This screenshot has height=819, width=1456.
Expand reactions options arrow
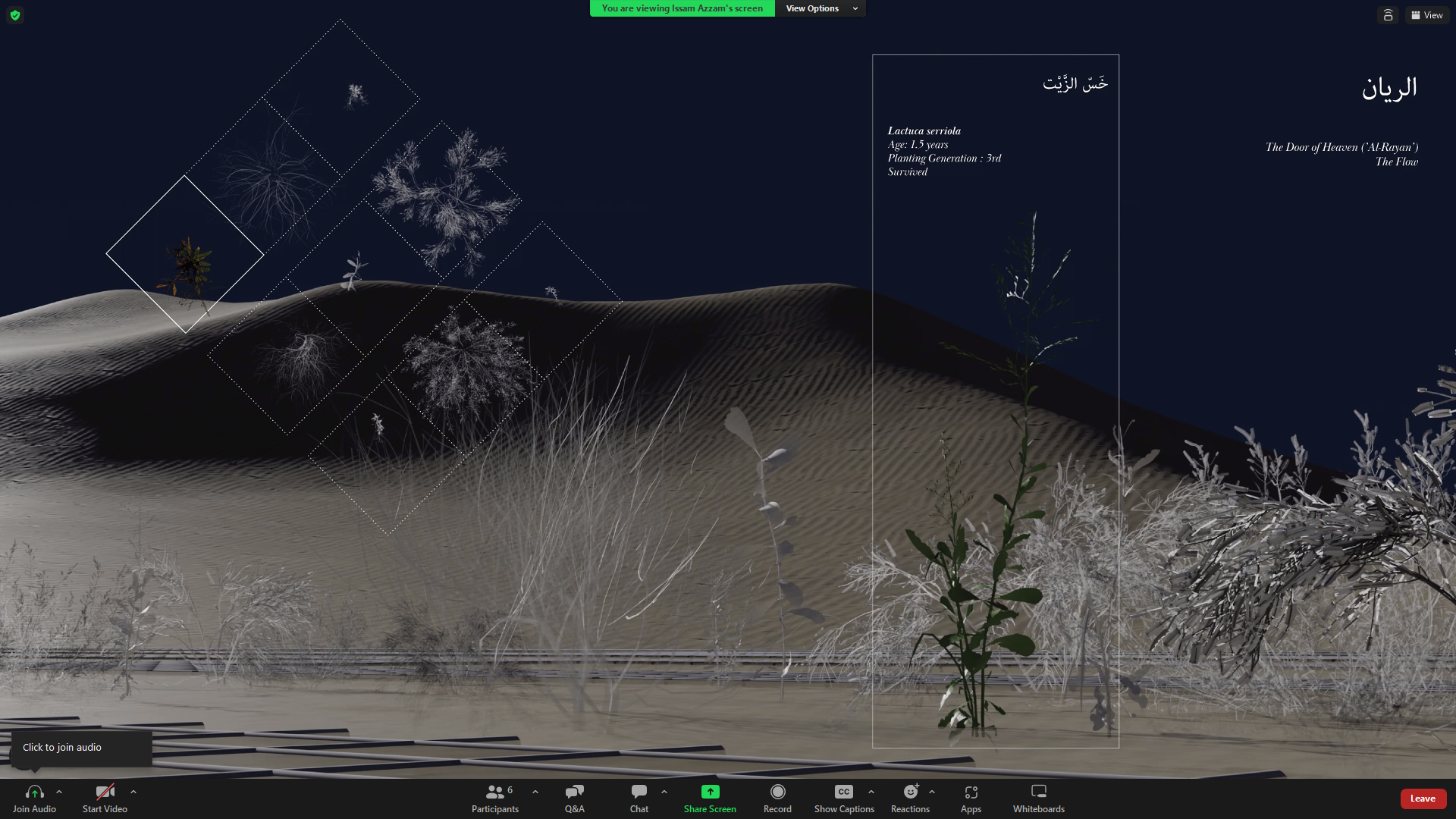point(932,792)
